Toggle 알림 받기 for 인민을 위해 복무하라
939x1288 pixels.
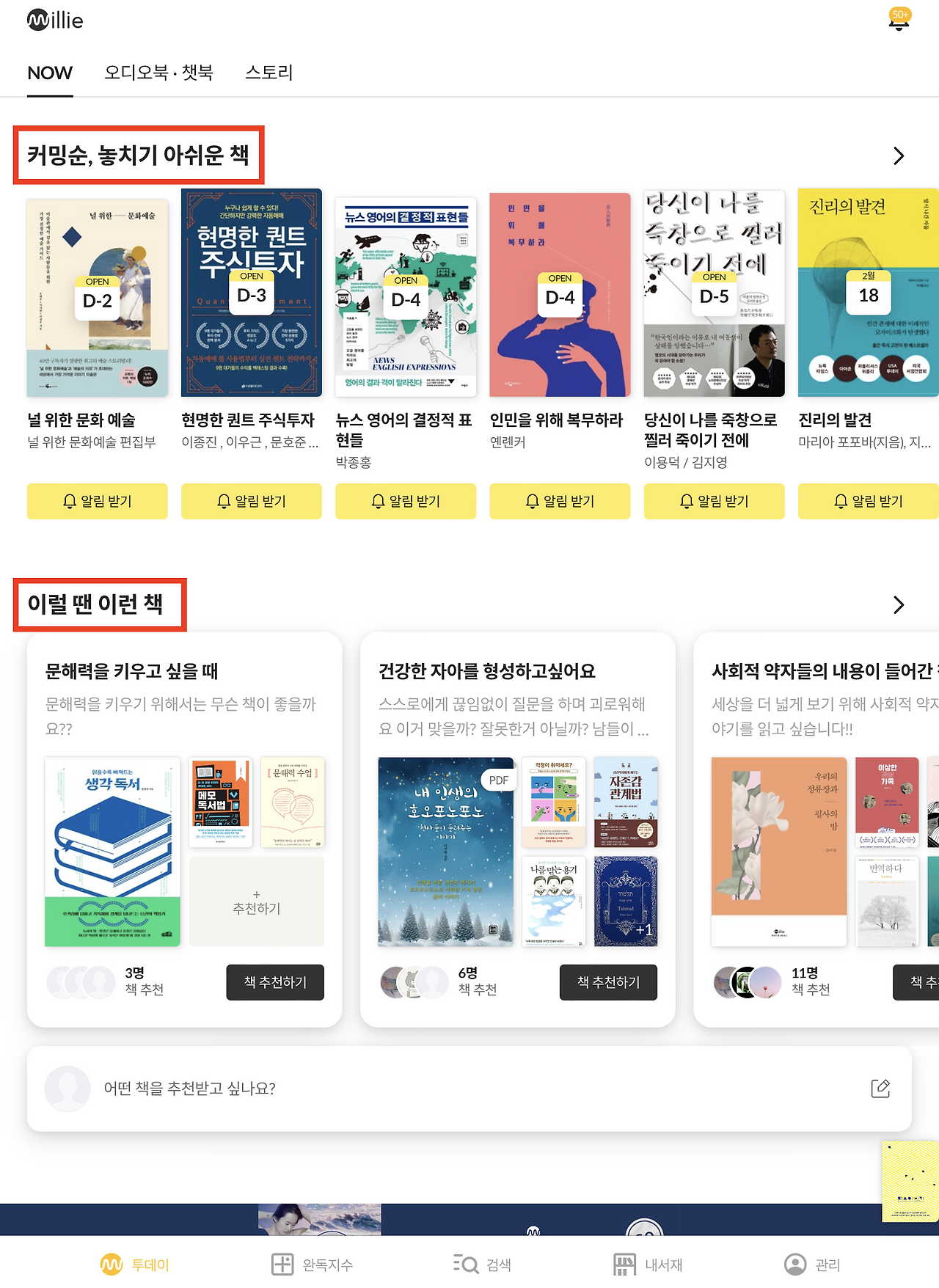(x=560, y=501)
